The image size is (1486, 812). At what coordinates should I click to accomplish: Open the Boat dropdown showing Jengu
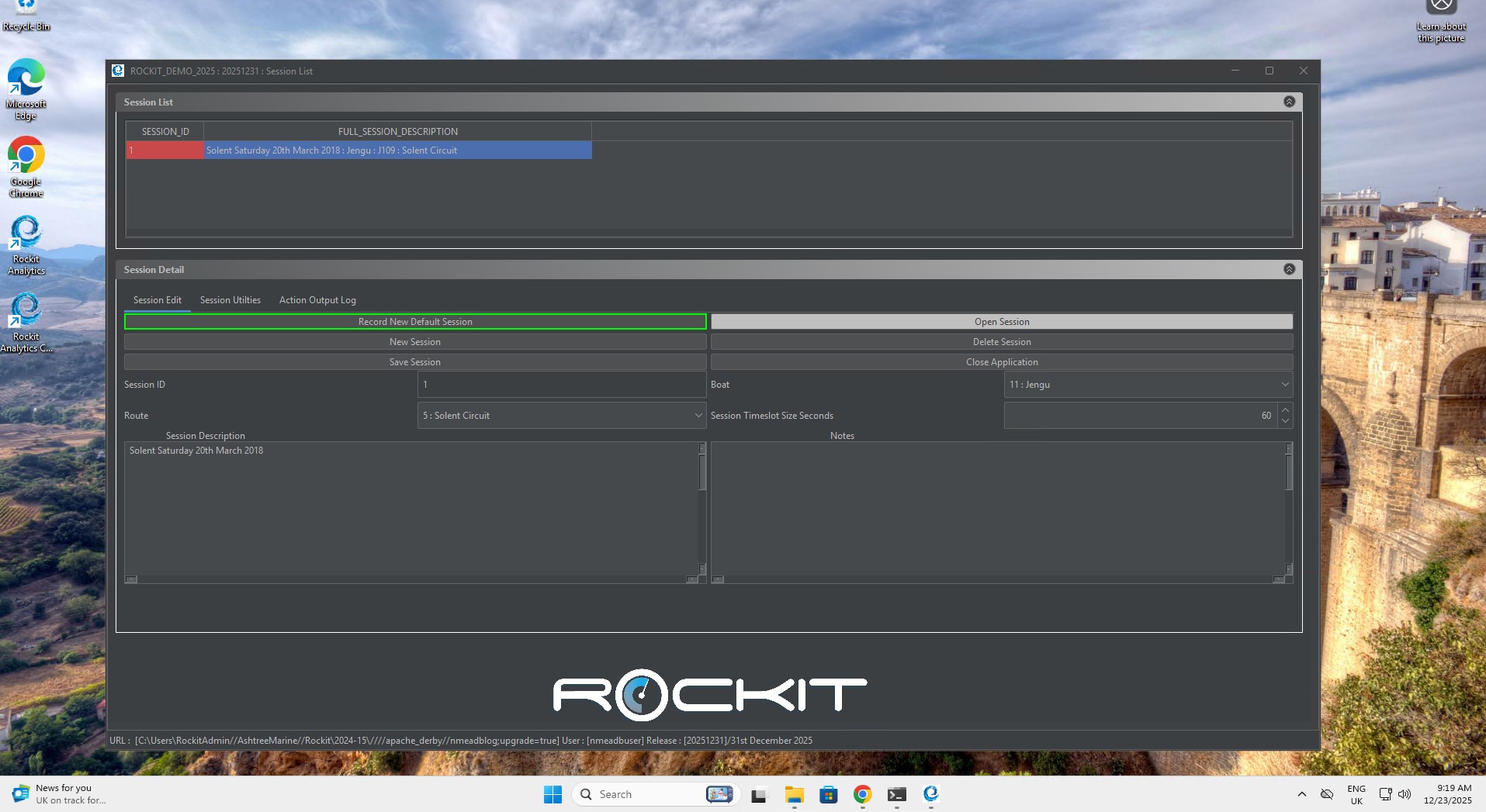[1148, 385]
